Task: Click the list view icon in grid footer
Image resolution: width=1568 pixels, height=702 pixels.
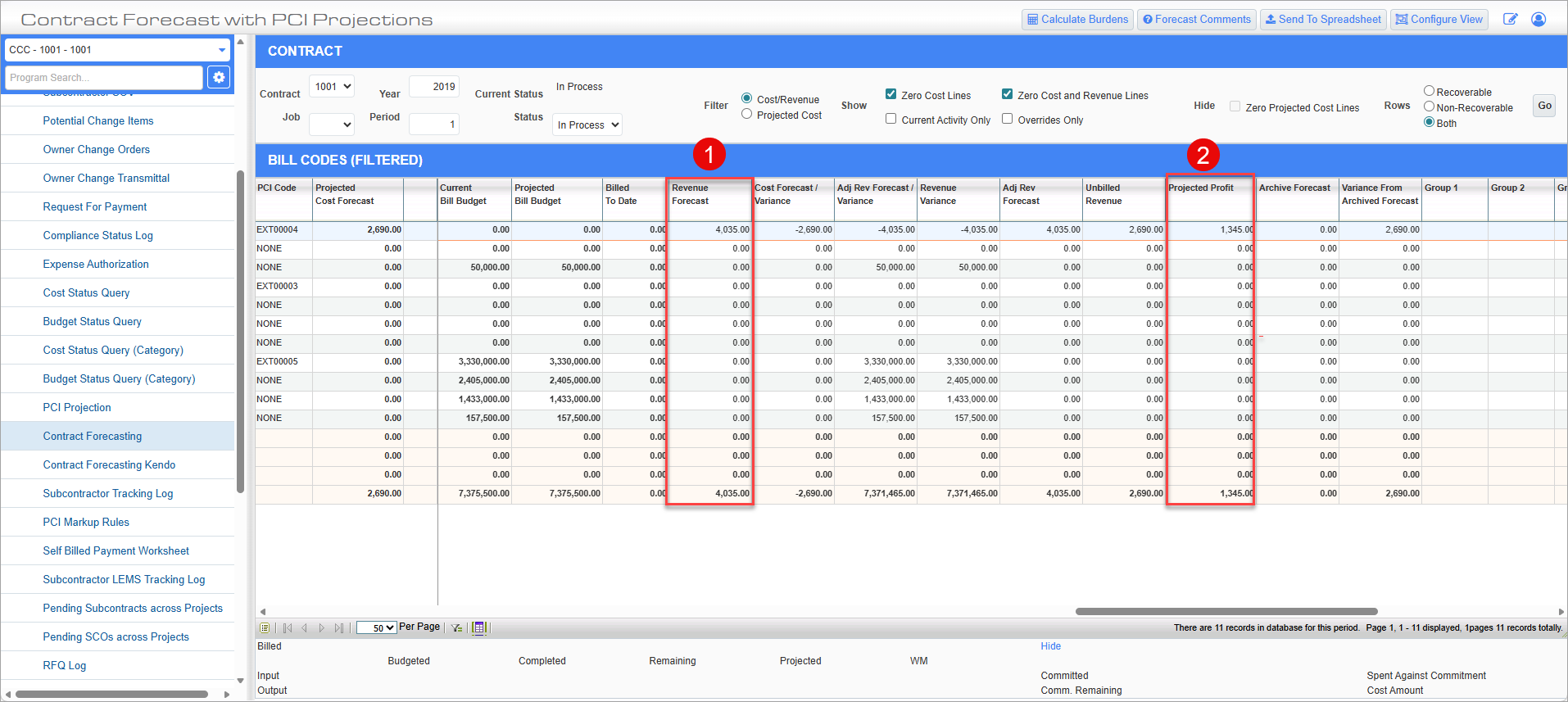Action: 265,627
